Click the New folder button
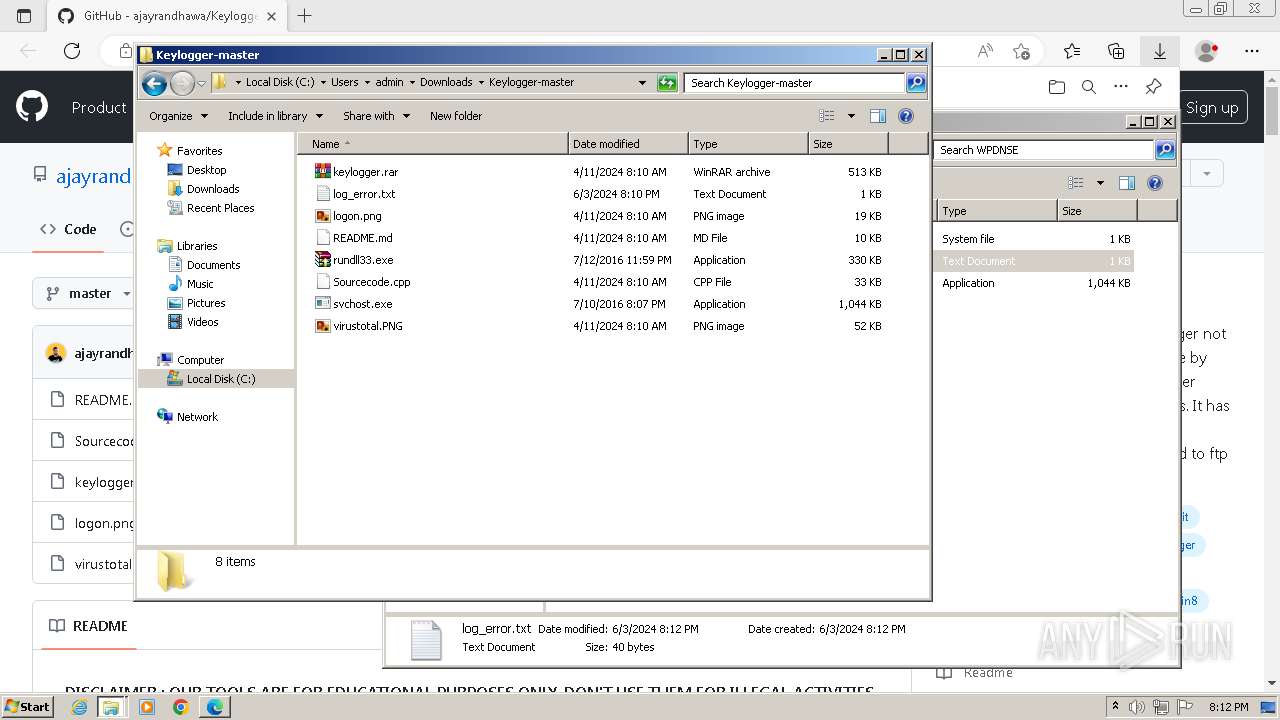Image resolution: width=1280 pixels, height=720 pixels. pyautogui.click(x=456, y=116)
